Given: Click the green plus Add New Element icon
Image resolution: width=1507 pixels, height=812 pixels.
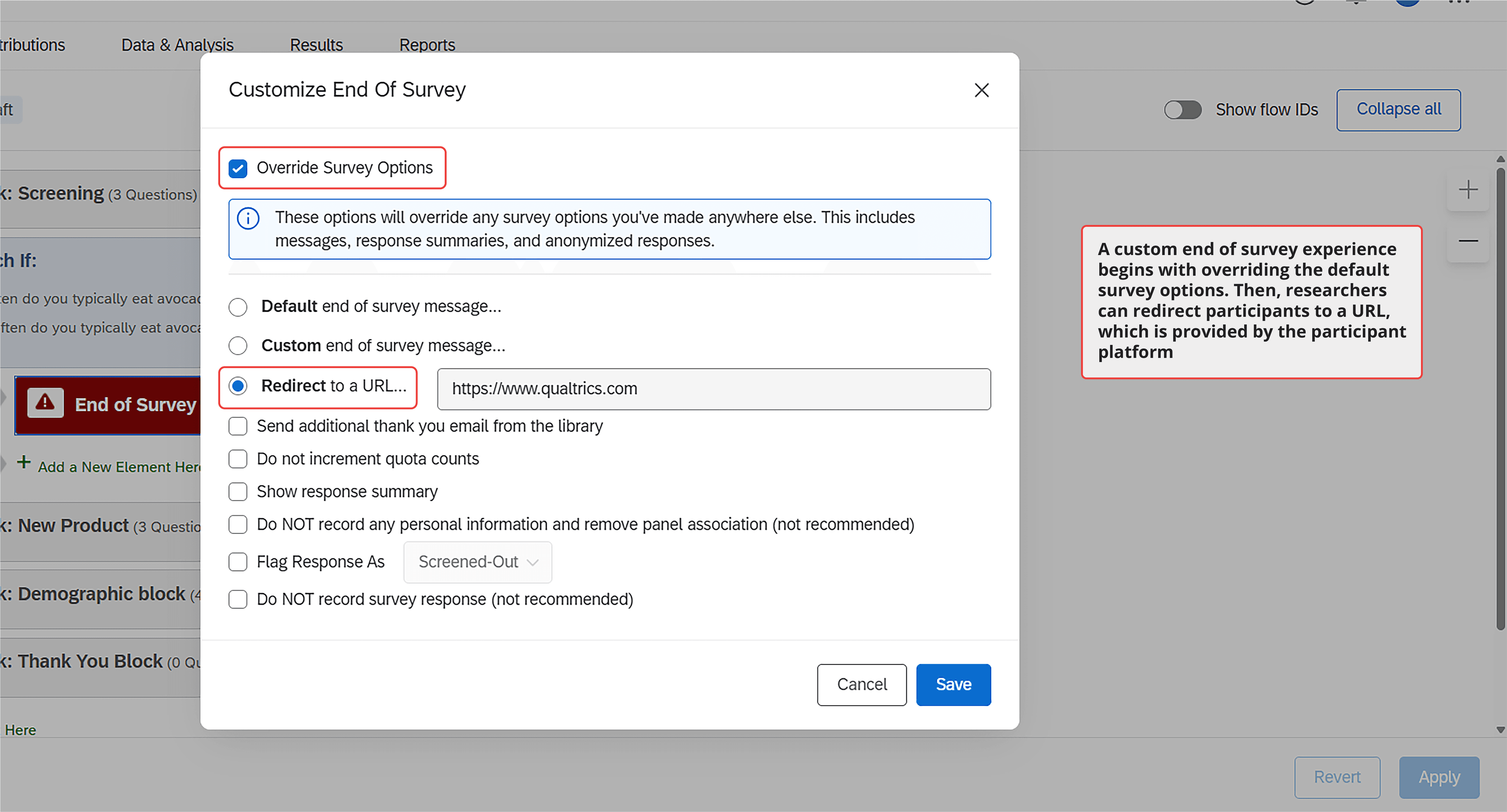Looking at the screenshot, I should click(24, 462).
